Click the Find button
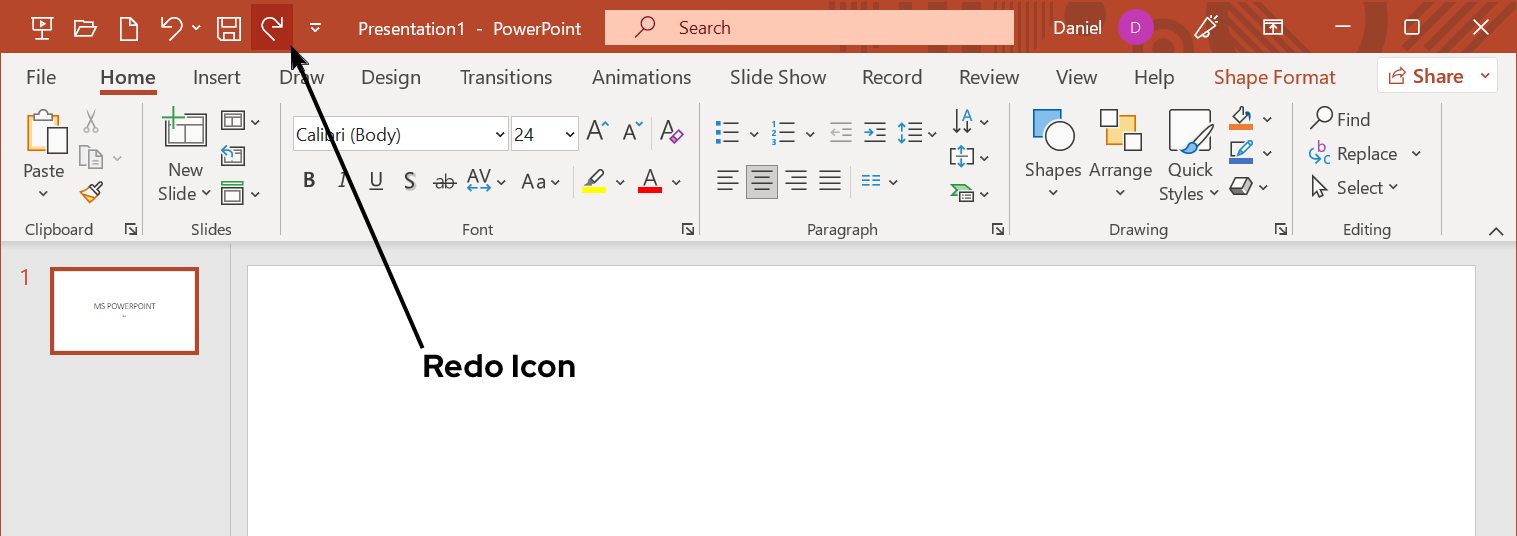 pyautogui.click(x=1341, y=120)
